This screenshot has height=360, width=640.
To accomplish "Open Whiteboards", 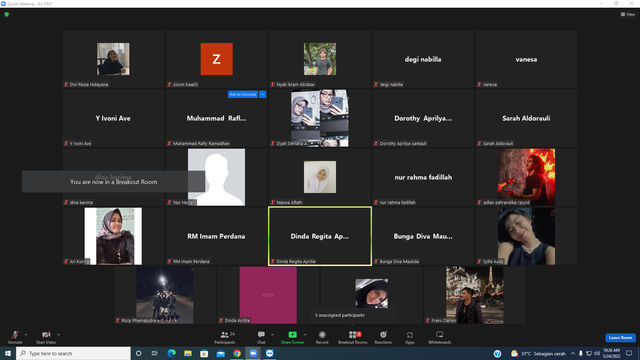I will click(x=440, y=337).
